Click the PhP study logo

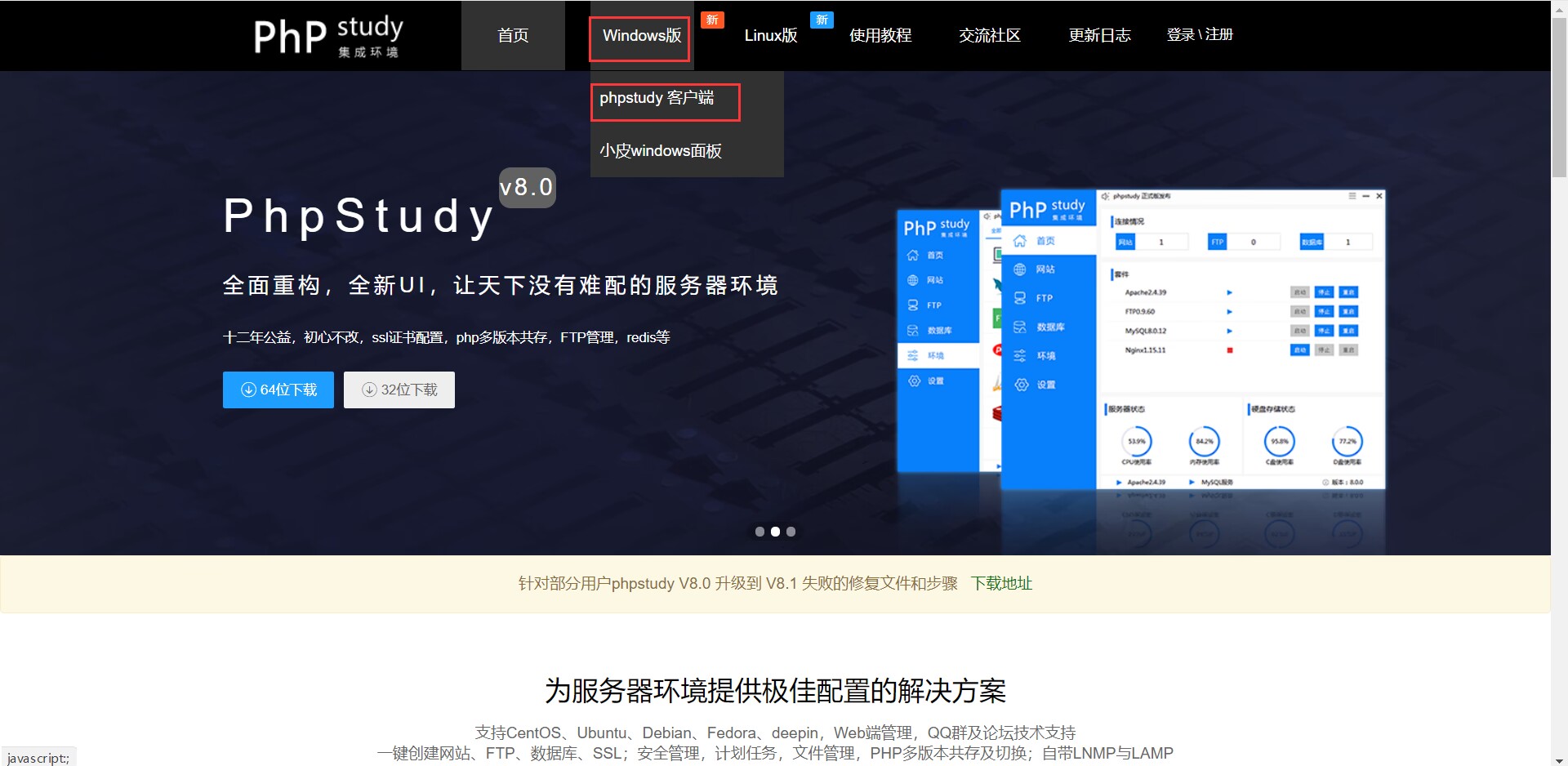point(328,36)
